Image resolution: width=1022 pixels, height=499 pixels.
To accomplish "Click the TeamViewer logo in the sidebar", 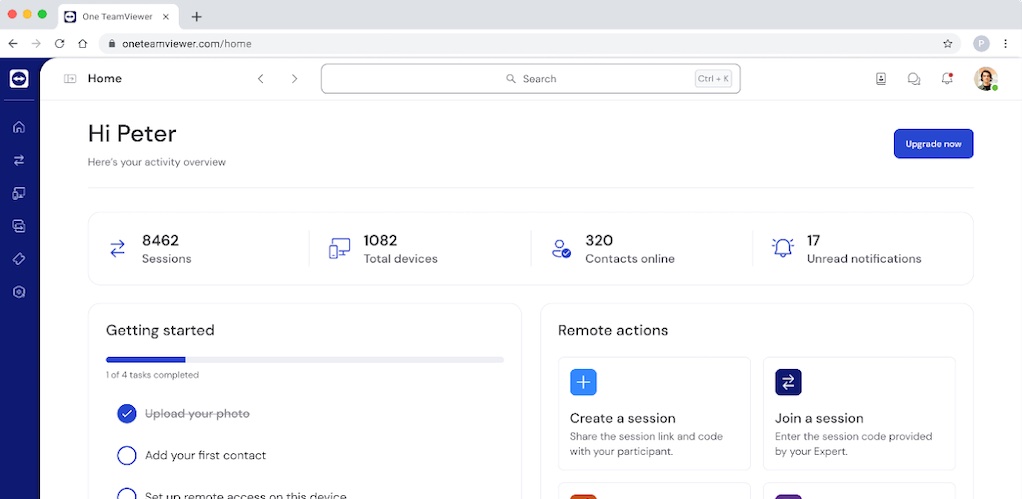I will point(19,79).
